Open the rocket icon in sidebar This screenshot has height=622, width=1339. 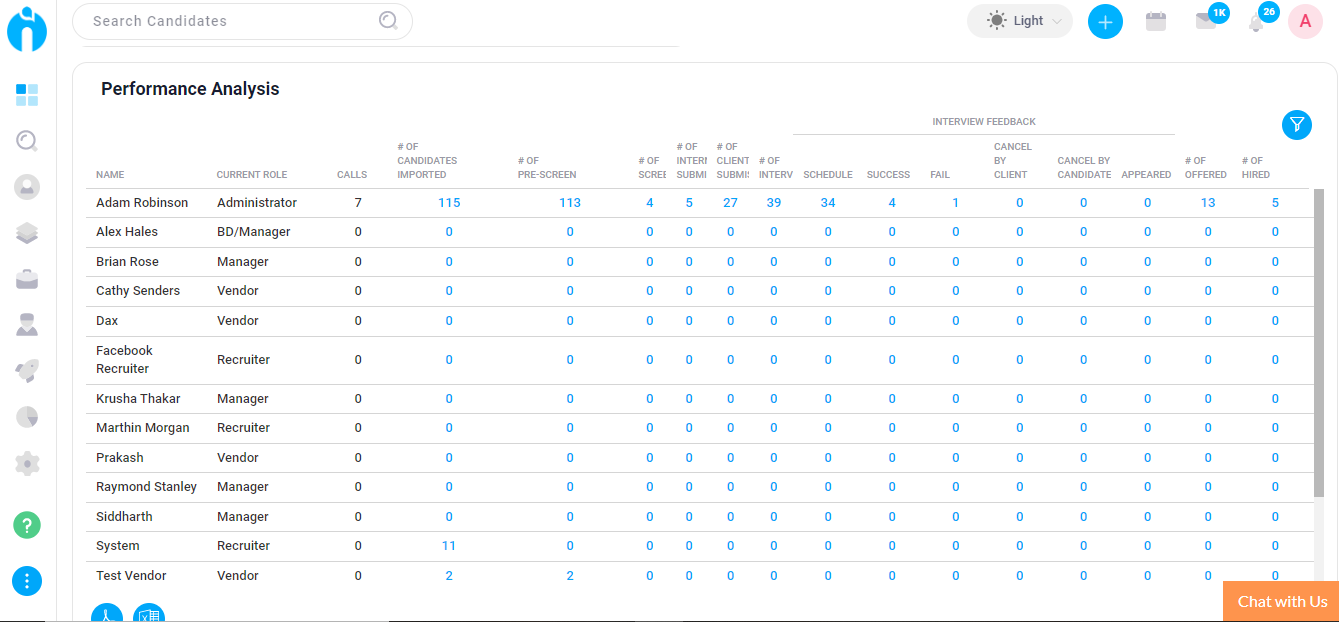coord(27,371)
